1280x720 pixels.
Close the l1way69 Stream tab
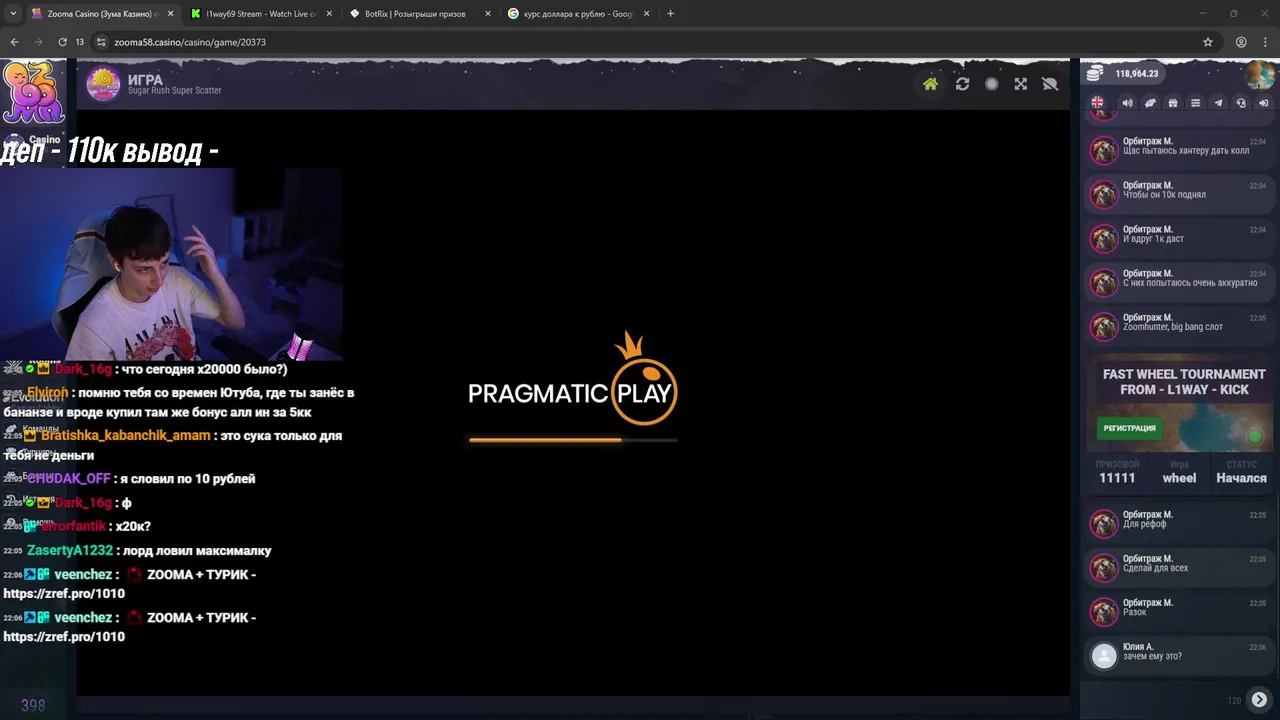[329, 14]
